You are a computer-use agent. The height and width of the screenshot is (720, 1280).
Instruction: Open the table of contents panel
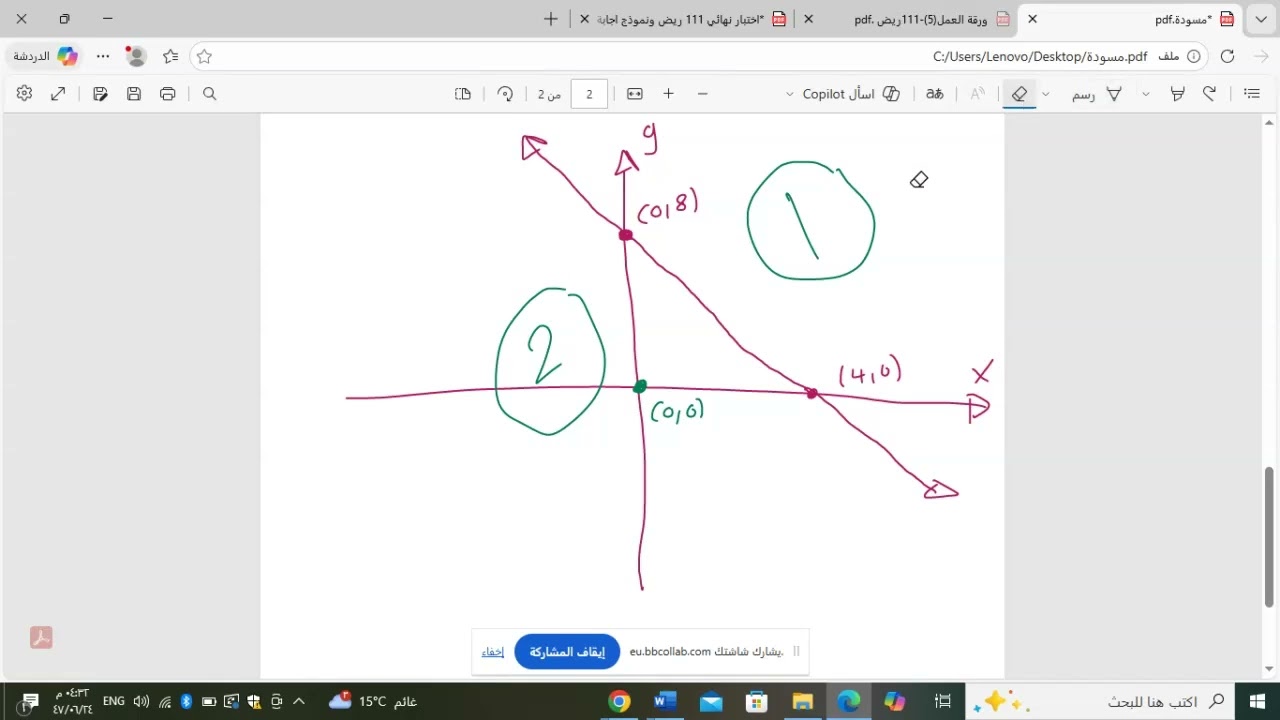click(x=1252, y=94)
